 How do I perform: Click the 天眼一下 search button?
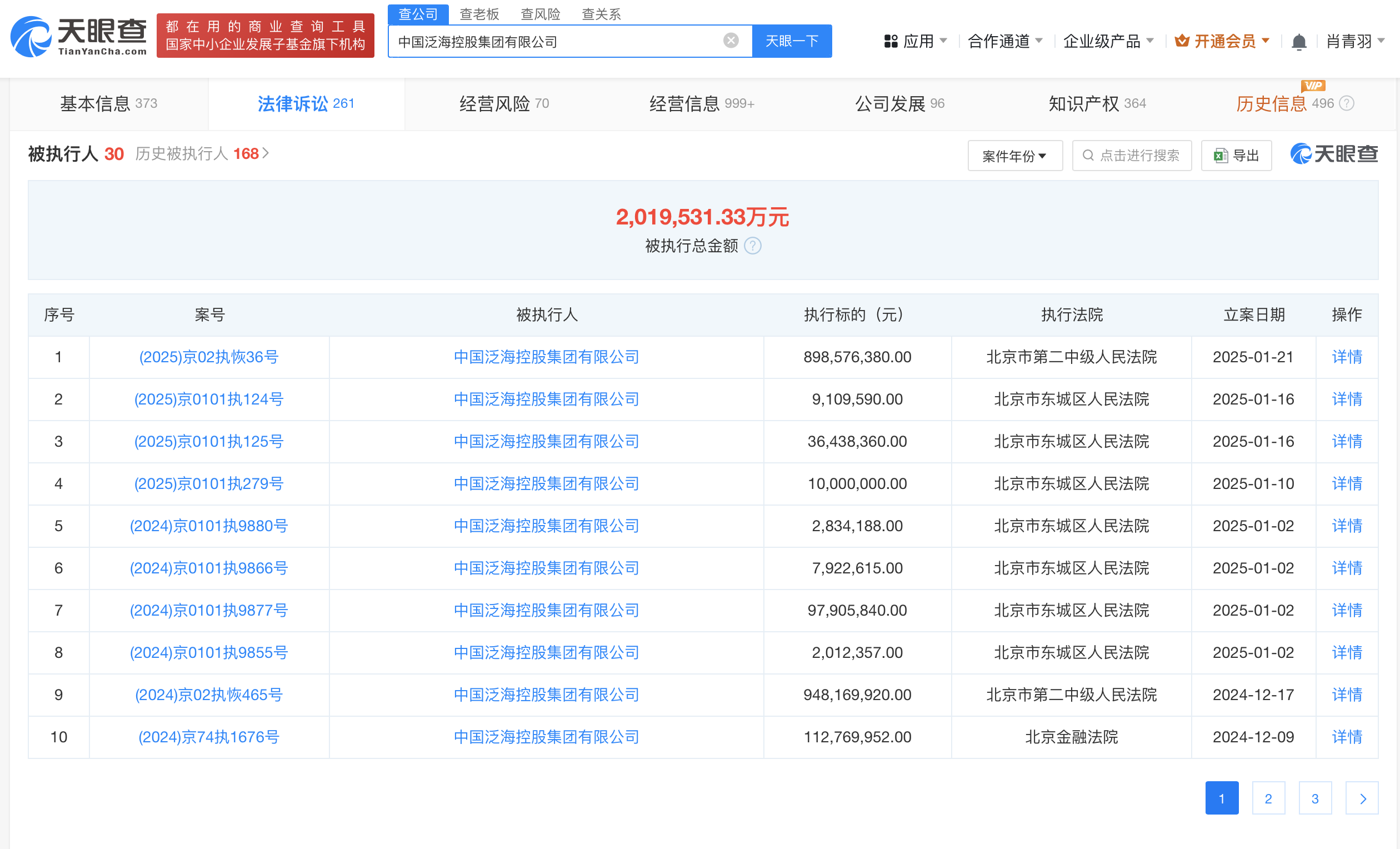[792, 41]
